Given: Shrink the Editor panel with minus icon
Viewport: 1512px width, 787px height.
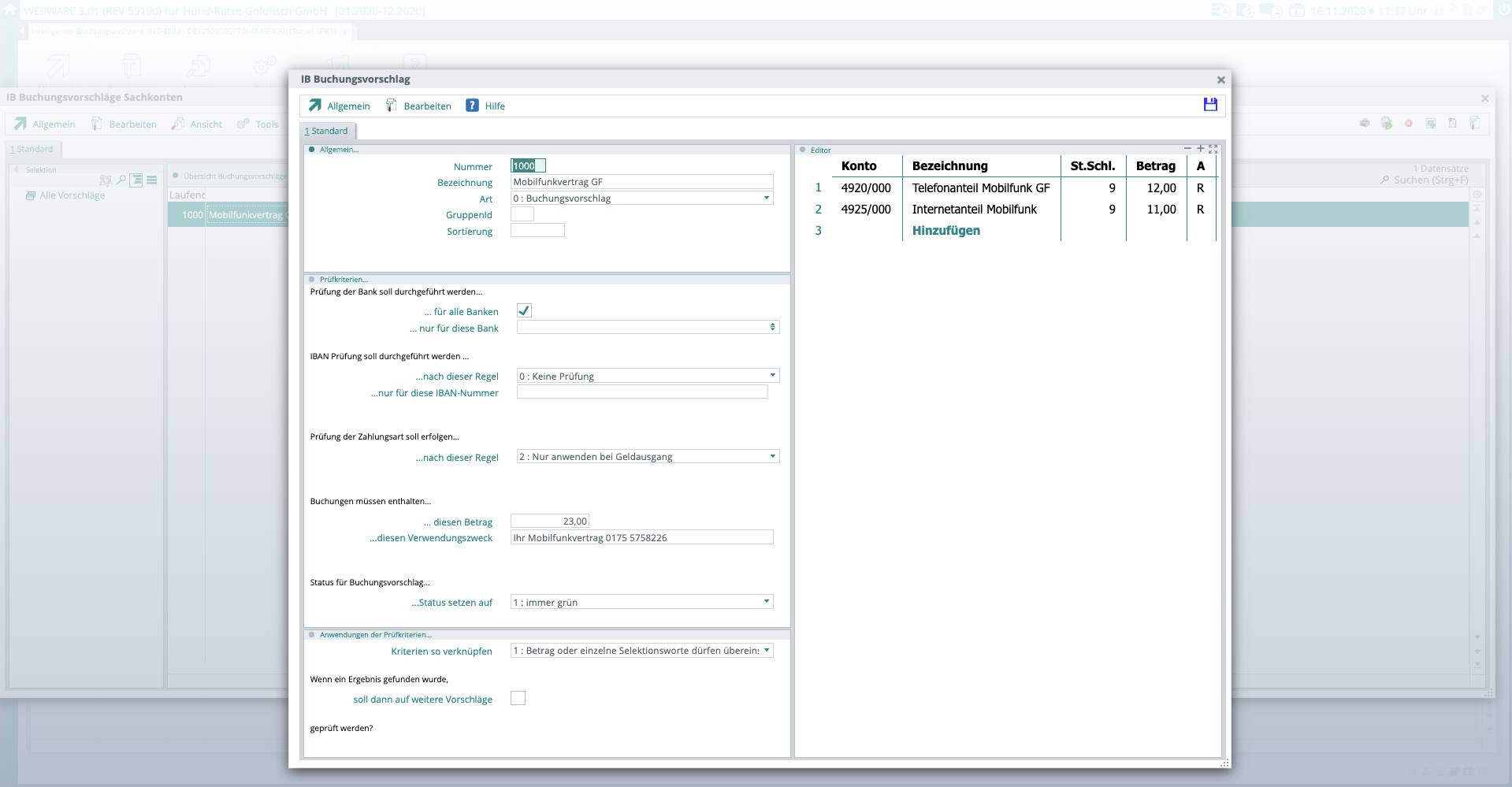Looking at the screenshot, I should click(x=1187, y=148).
